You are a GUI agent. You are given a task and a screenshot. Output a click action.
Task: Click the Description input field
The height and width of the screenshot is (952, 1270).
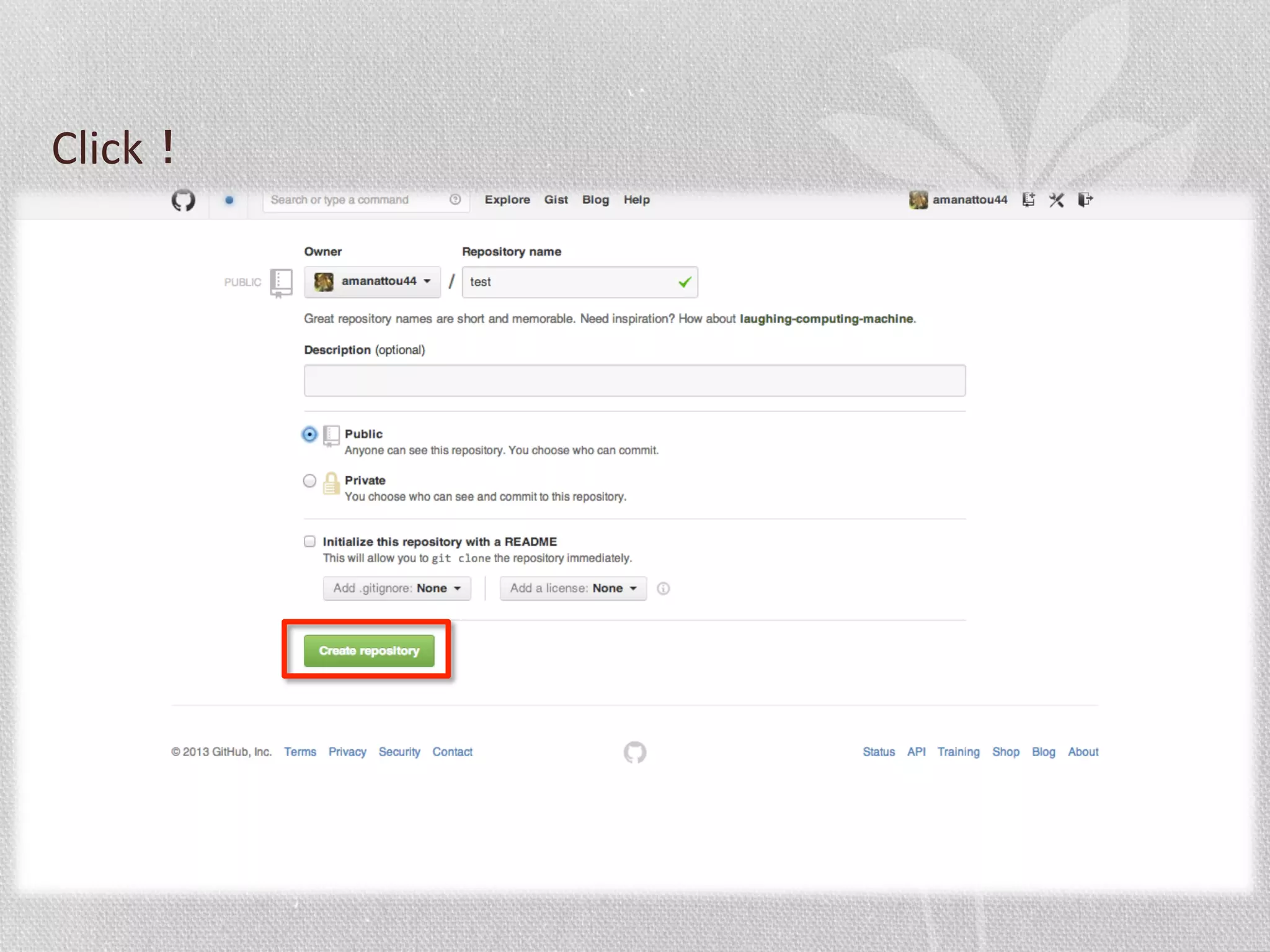coord(634,381)
